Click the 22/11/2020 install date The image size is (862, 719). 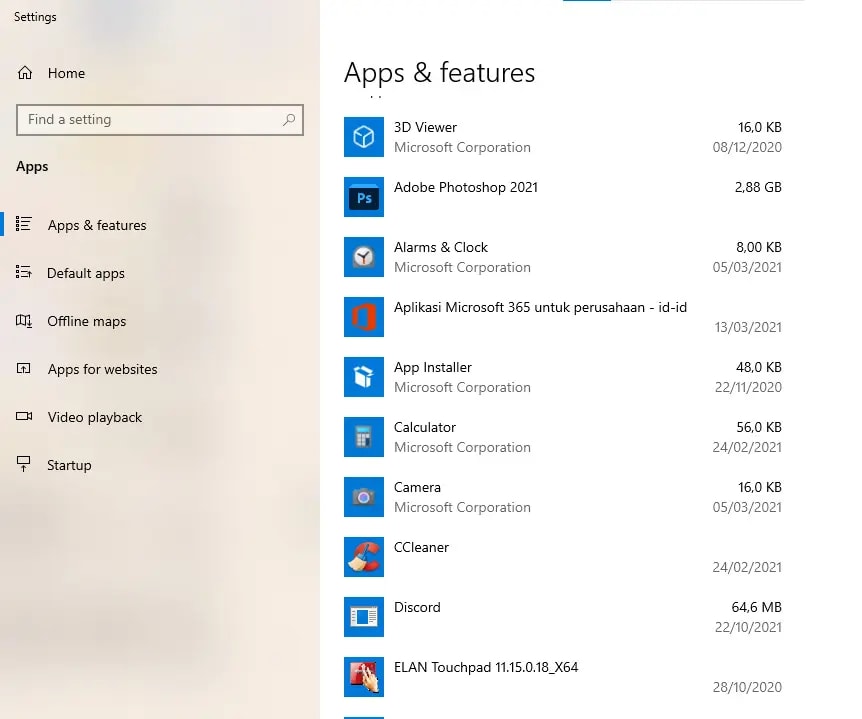[x=748, y=387]
